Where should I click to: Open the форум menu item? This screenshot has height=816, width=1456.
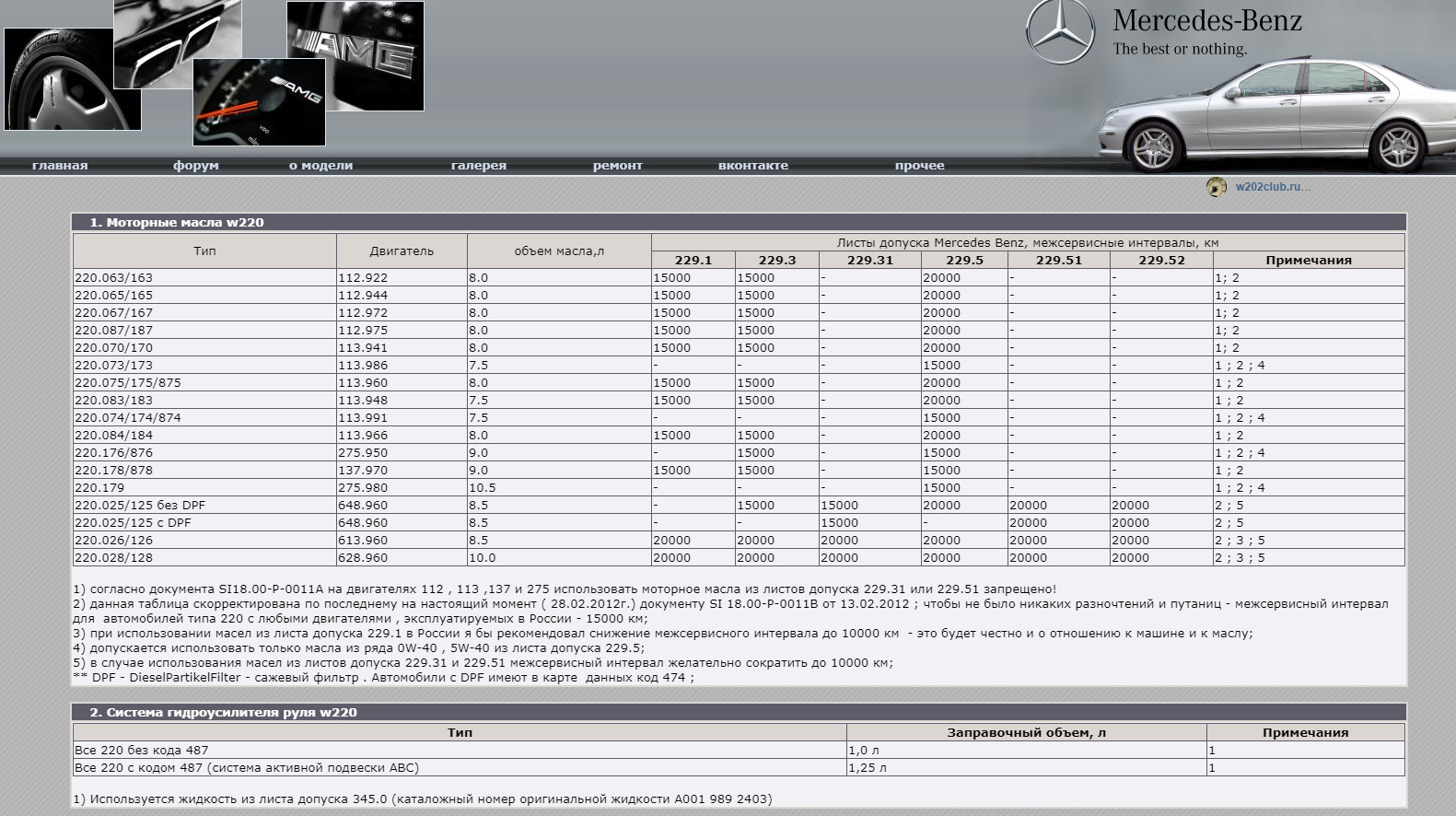(196, 166)
